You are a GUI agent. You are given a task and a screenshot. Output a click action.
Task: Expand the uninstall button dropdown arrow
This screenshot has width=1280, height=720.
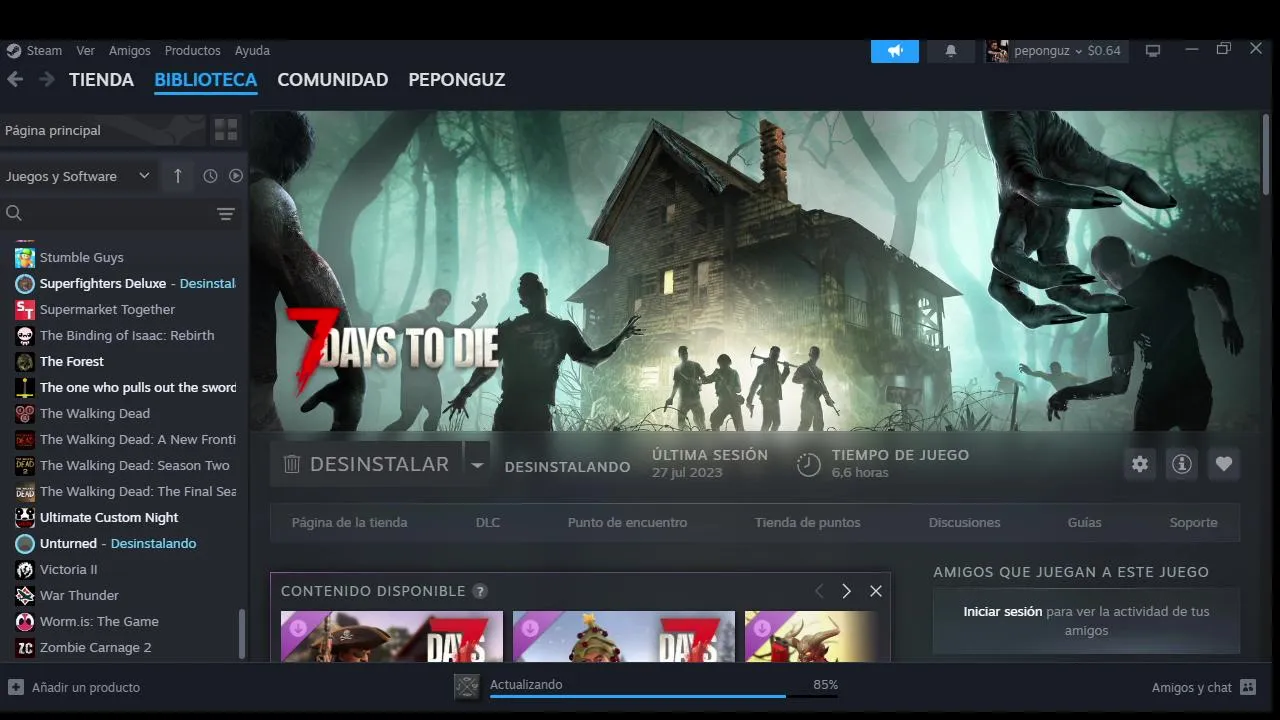tap(477, 465)
